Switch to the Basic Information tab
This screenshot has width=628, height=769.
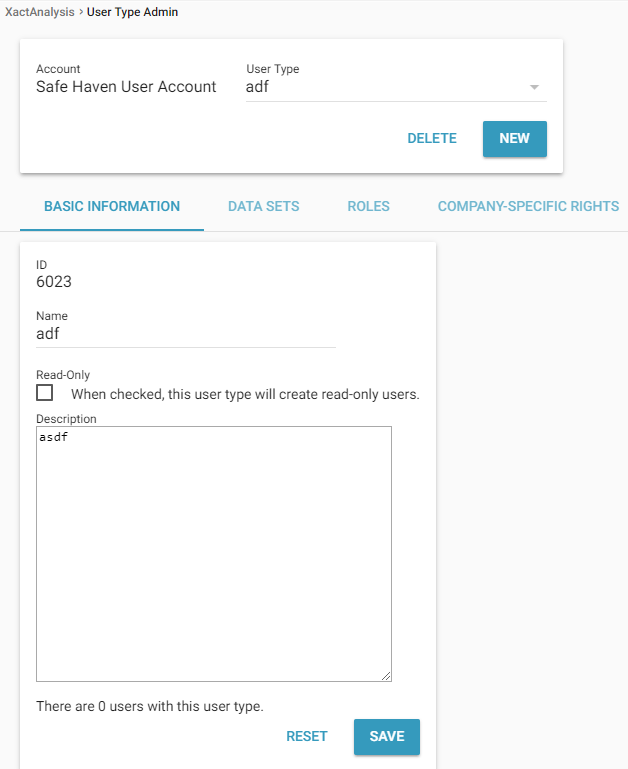point(112,207)
